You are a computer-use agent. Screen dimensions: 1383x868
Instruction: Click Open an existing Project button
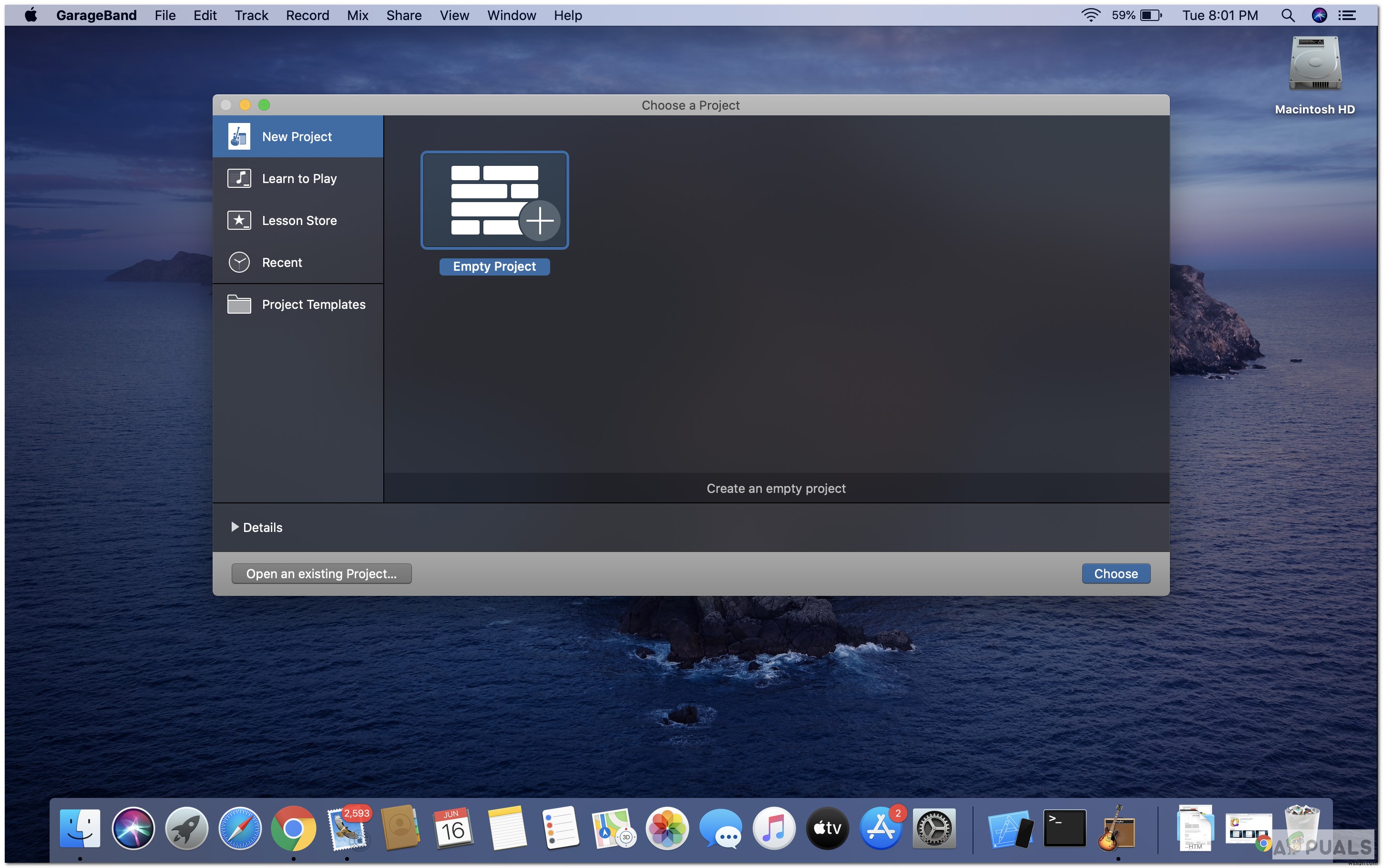click(322, 573)
